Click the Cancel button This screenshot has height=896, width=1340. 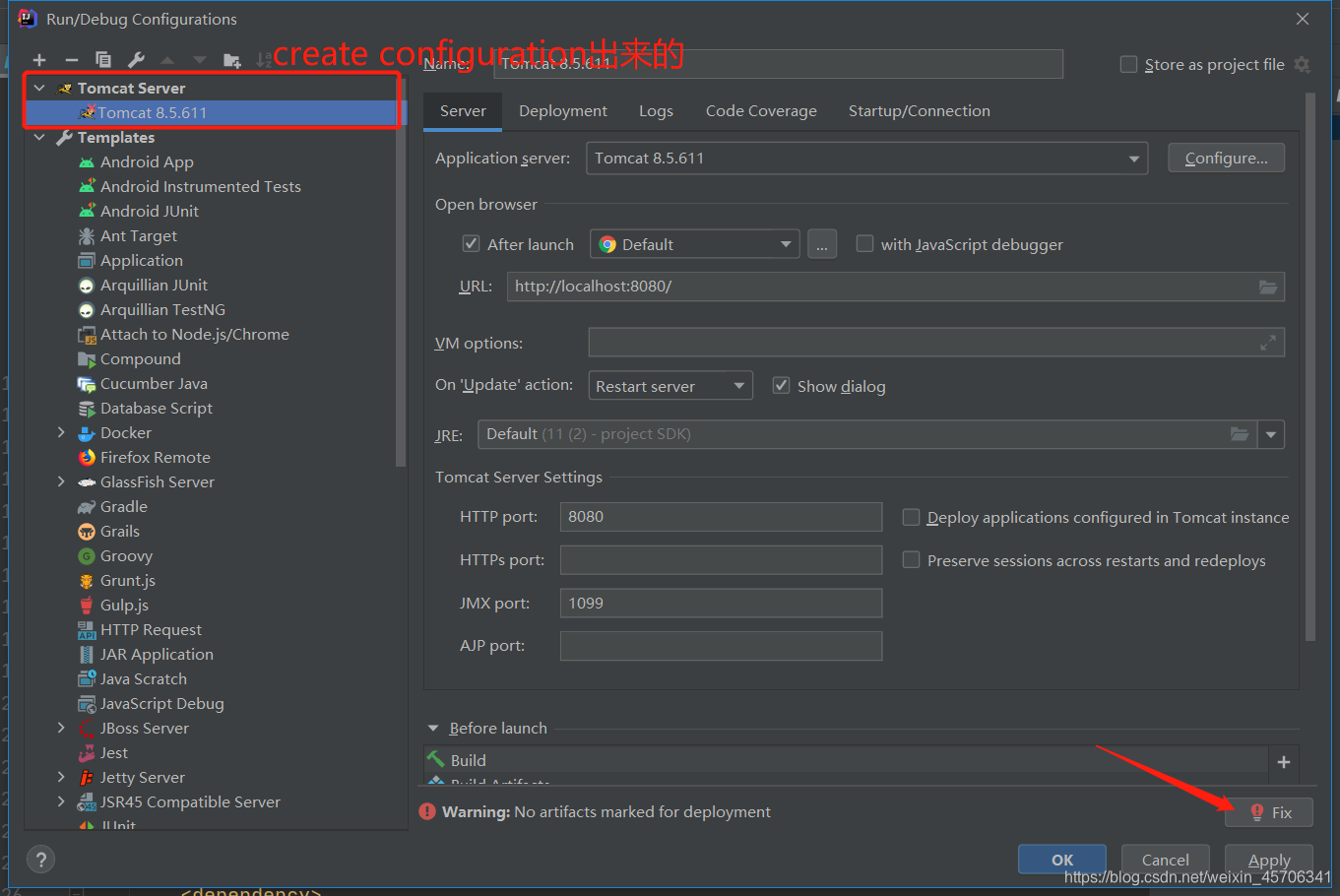click(x=1166, y=860)
